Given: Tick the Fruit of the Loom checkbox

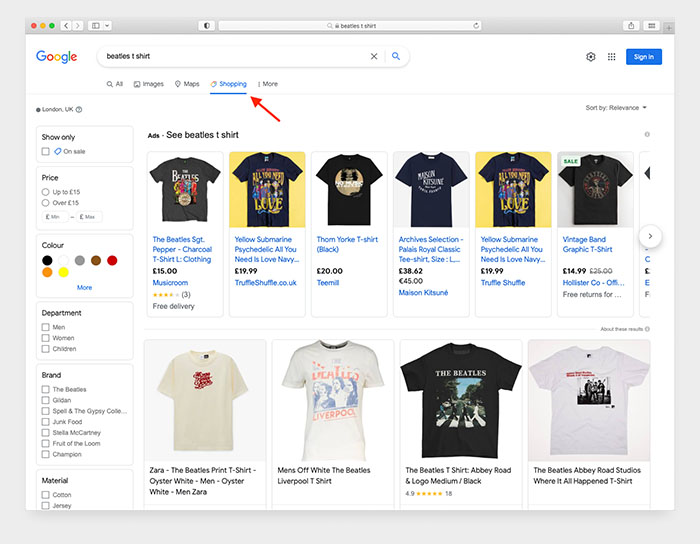Looking at the screenshot, I should (x=46, y=443).
